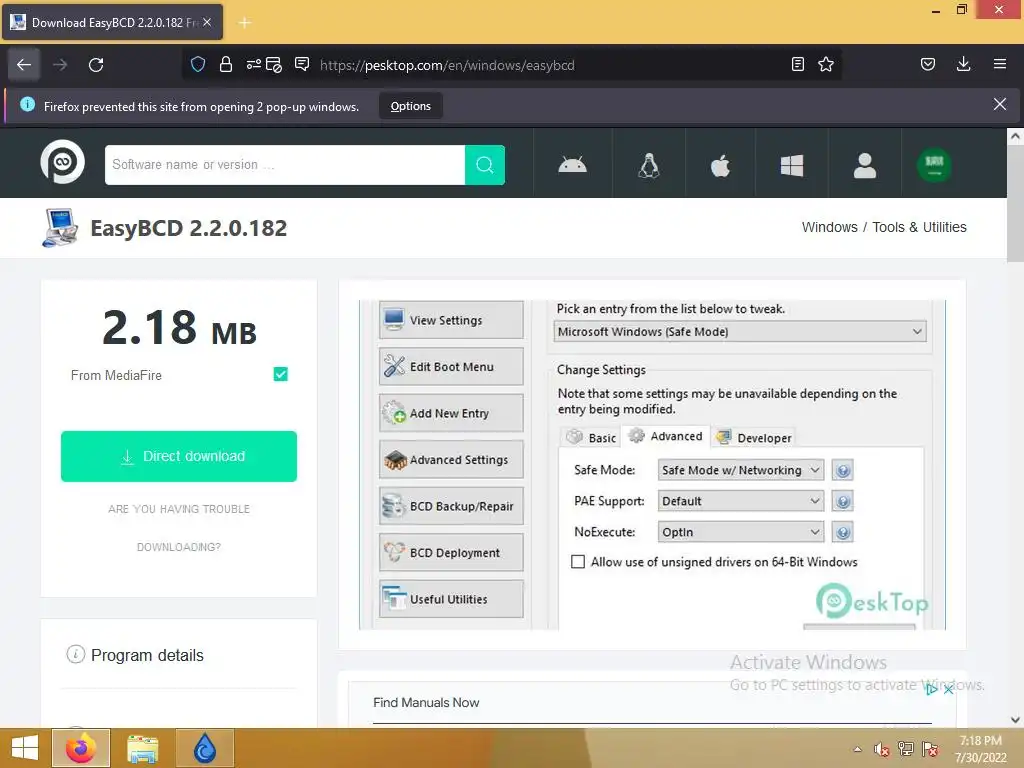Click the AdChoices triangle icon

(932, 689)
